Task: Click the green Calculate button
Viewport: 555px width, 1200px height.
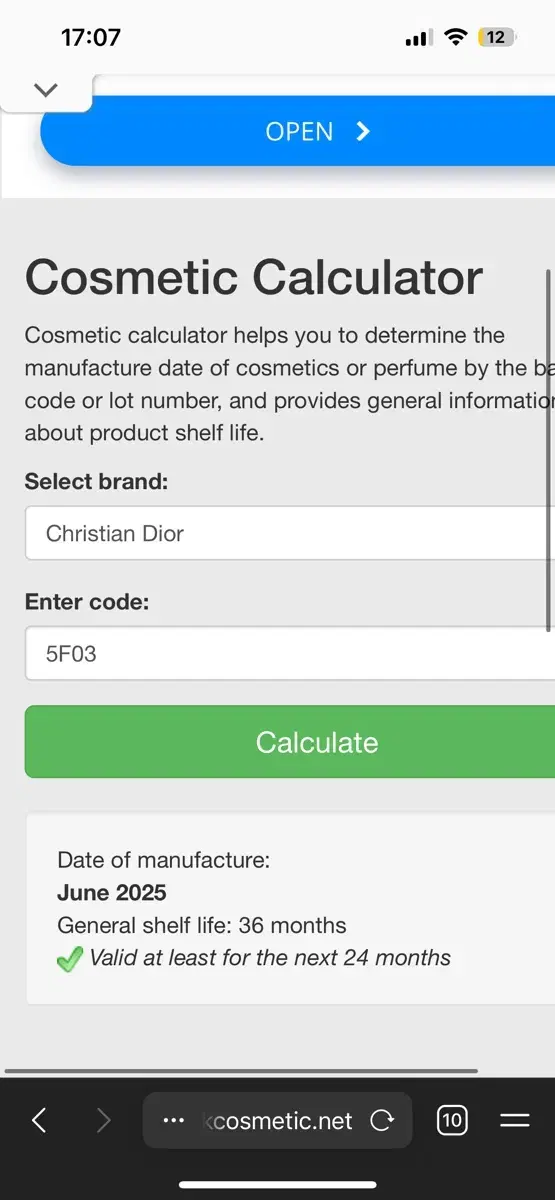Action: [290, 742]
